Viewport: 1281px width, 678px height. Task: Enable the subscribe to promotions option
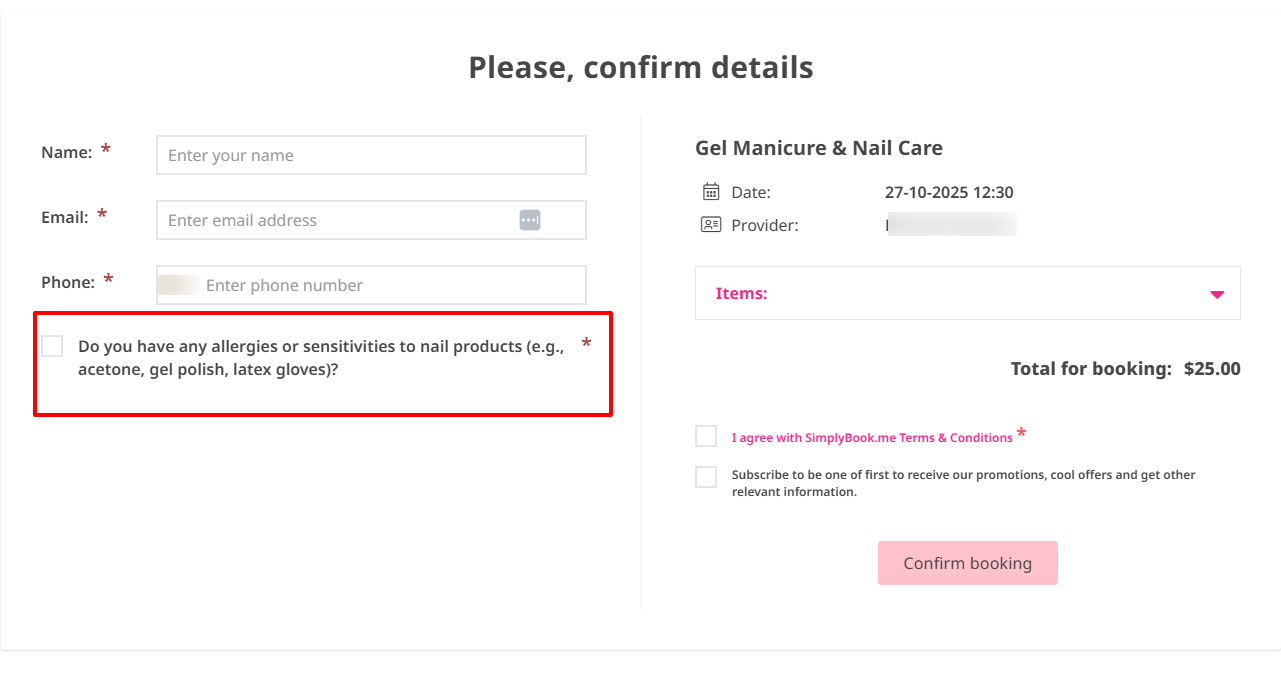point(705,476)
